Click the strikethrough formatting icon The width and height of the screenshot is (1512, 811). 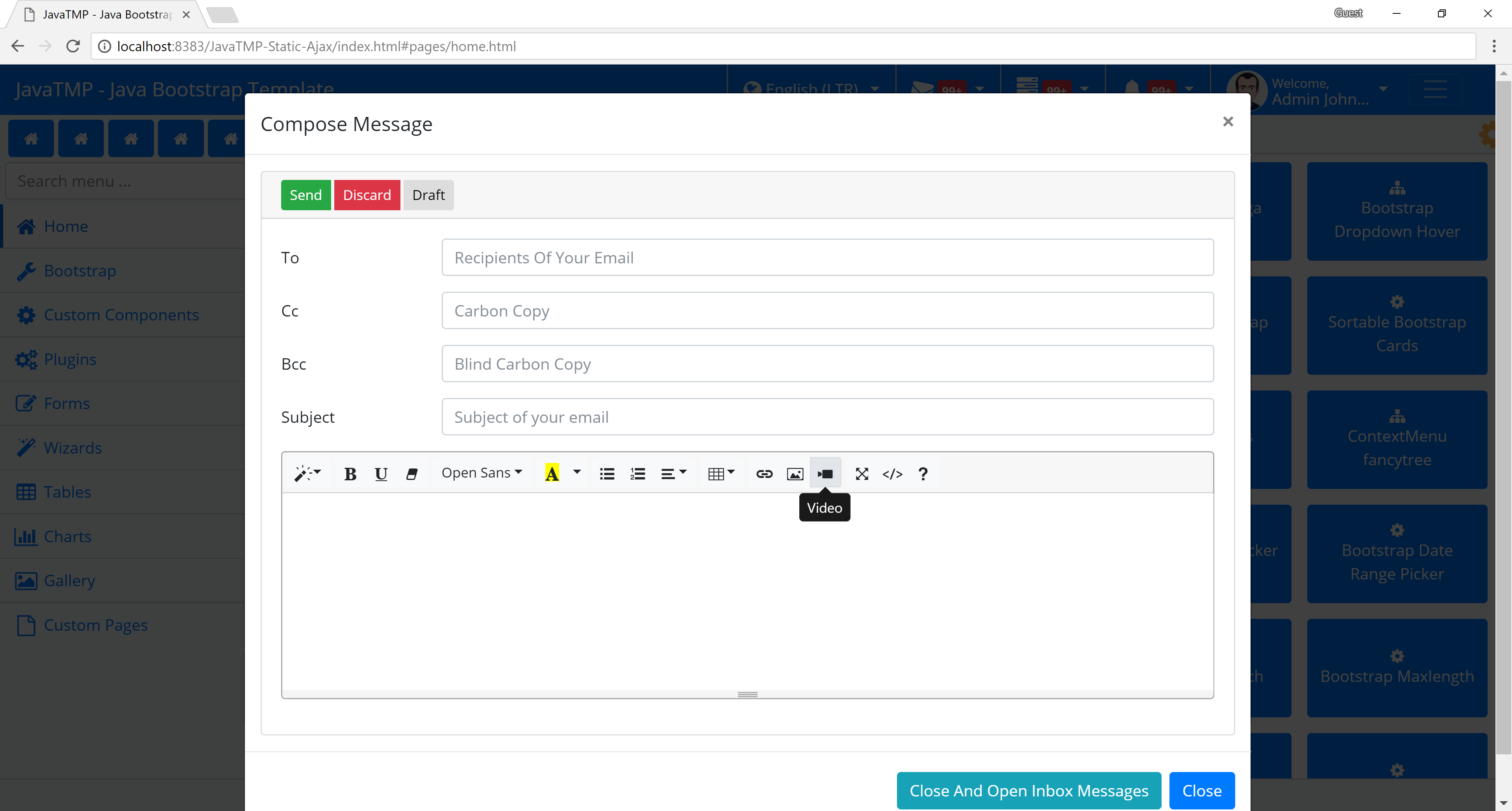411,473
